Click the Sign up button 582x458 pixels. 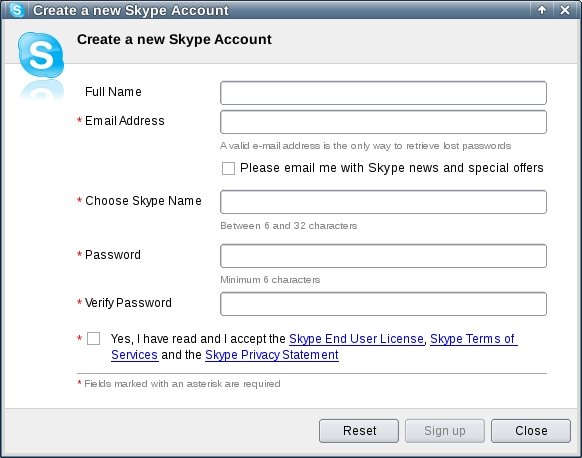pyautogui.click(x=445, y=431)
